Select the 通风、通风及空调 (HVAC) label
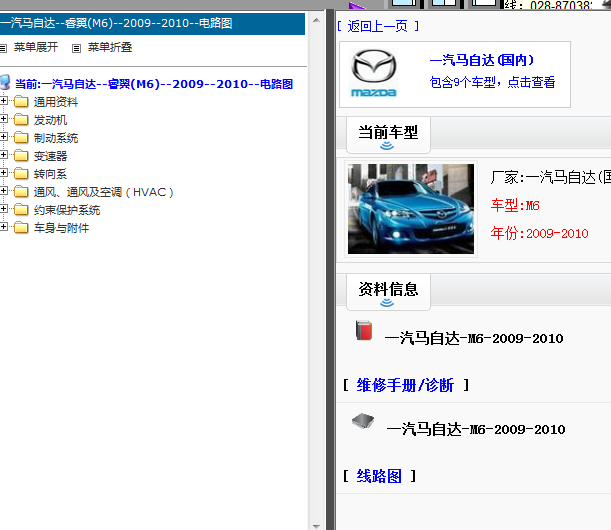 [x=103, y=192]
